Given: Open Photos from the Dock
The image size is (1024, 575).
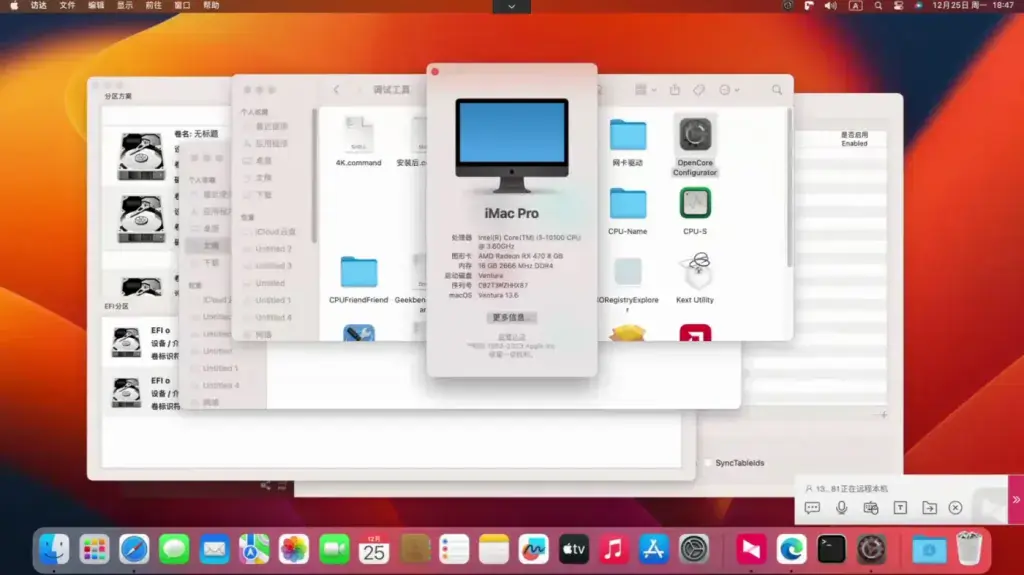Looking at the screenshot, I should click(294, 549).
